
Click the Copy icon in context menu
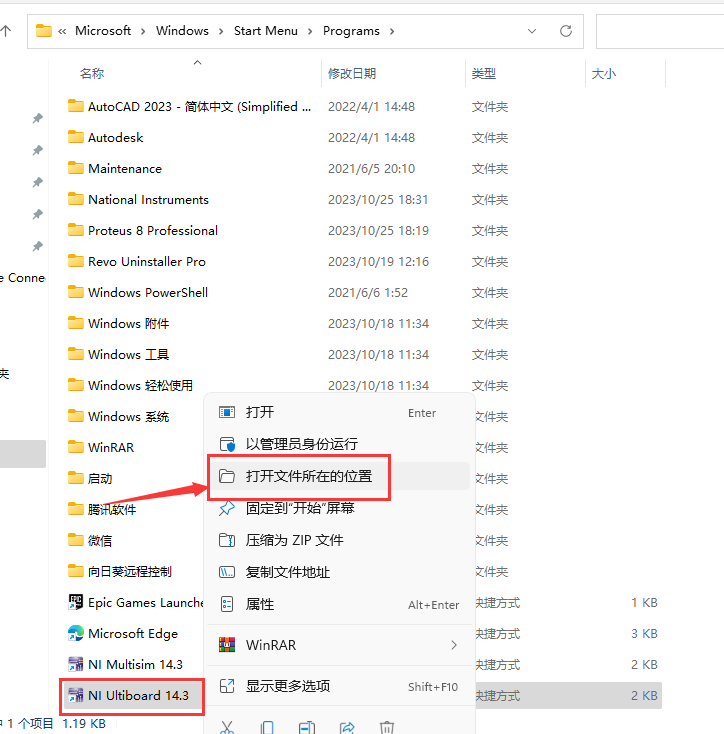tap(267, 727)
